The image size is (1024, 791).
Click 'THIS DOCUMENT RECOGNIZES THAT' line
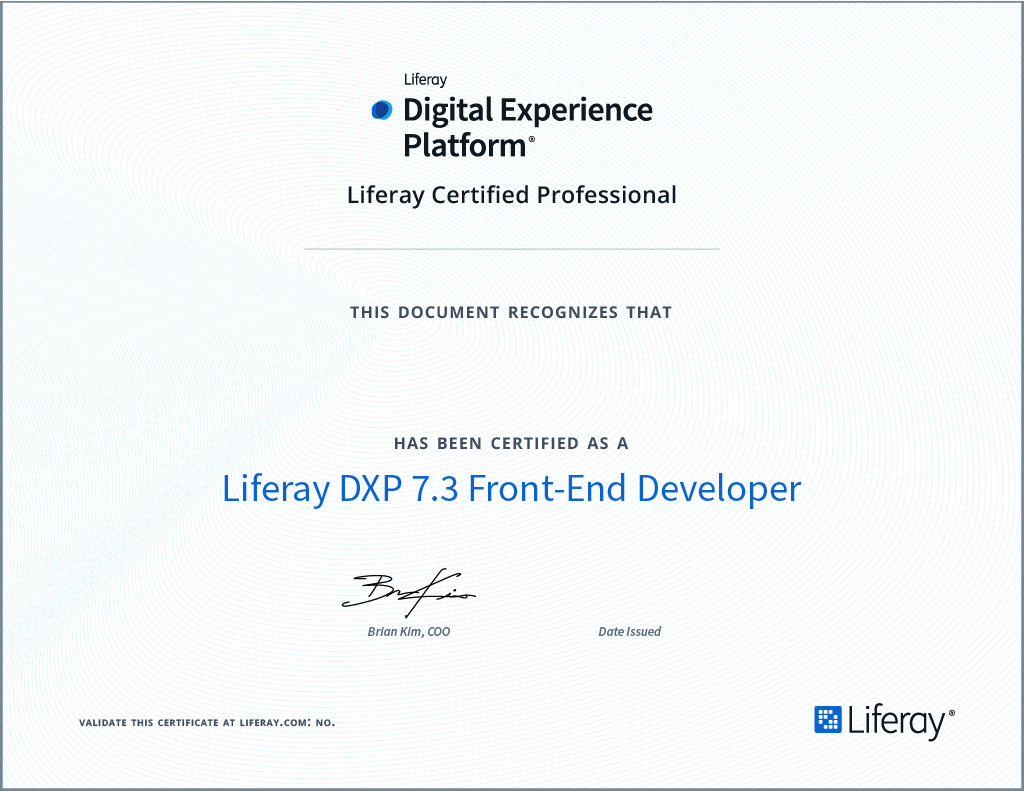(x=511, y=312)
